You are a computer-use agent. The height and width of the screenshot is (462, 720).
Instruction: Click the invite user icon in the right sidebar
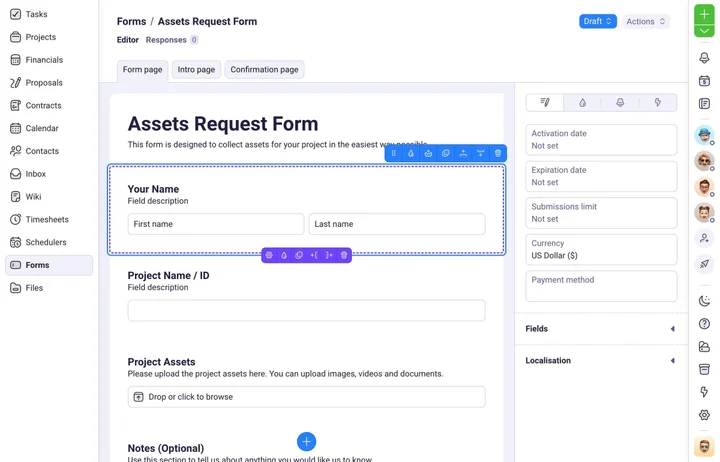(704, 238)
